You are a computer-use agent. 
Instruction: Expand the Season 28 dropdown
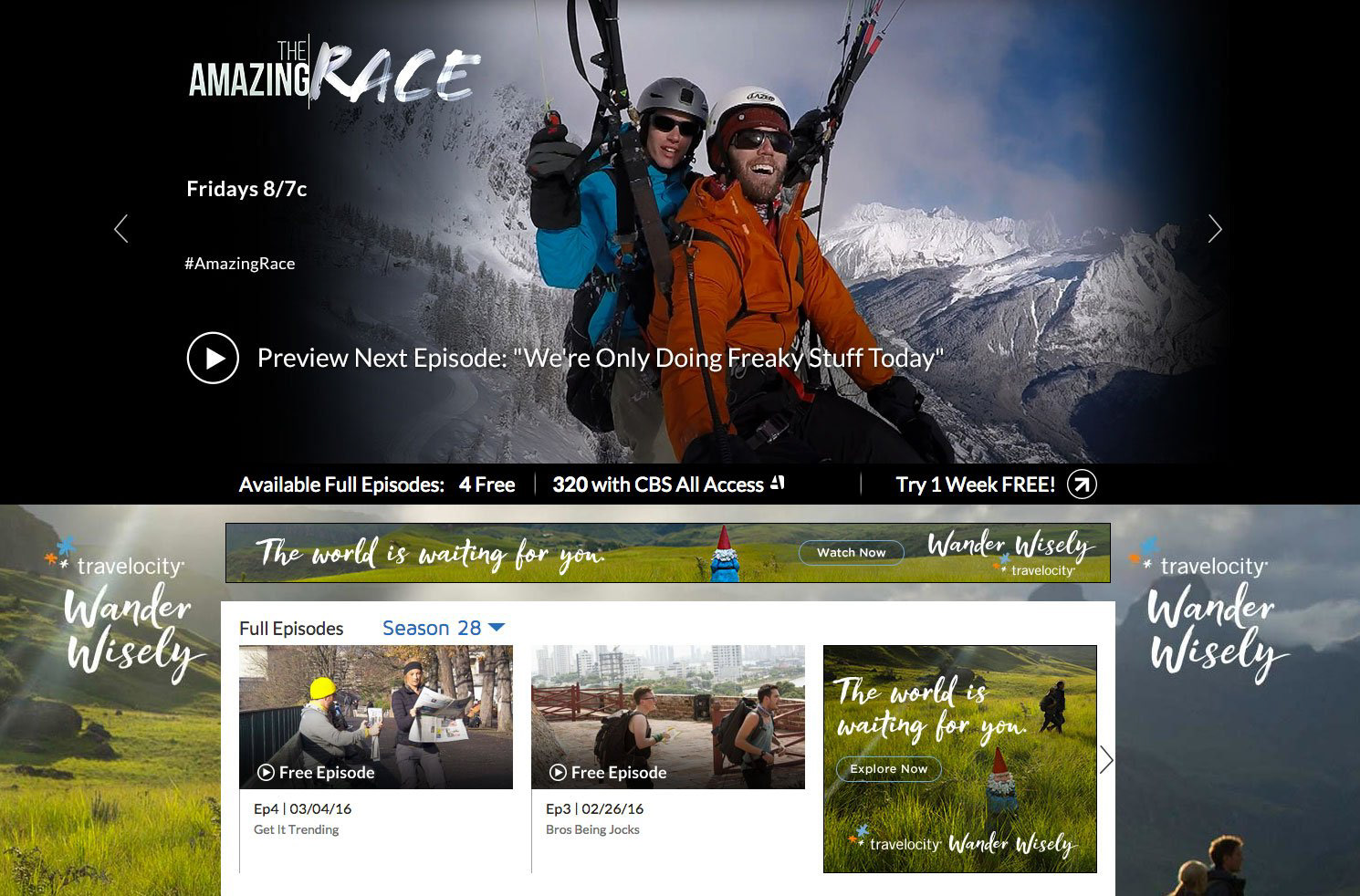pos(444,628)
